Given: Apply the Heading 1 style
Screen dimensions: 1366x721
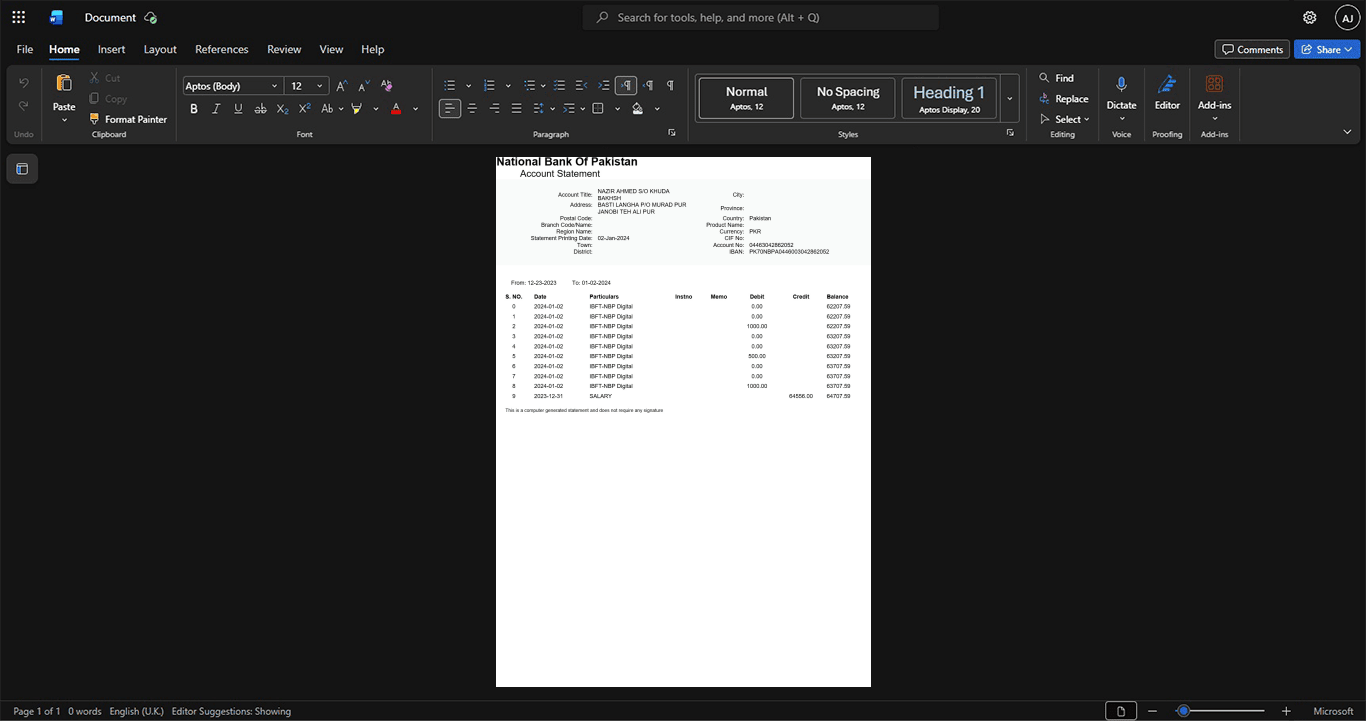Looking at the screenshot, I should [949, 99].
